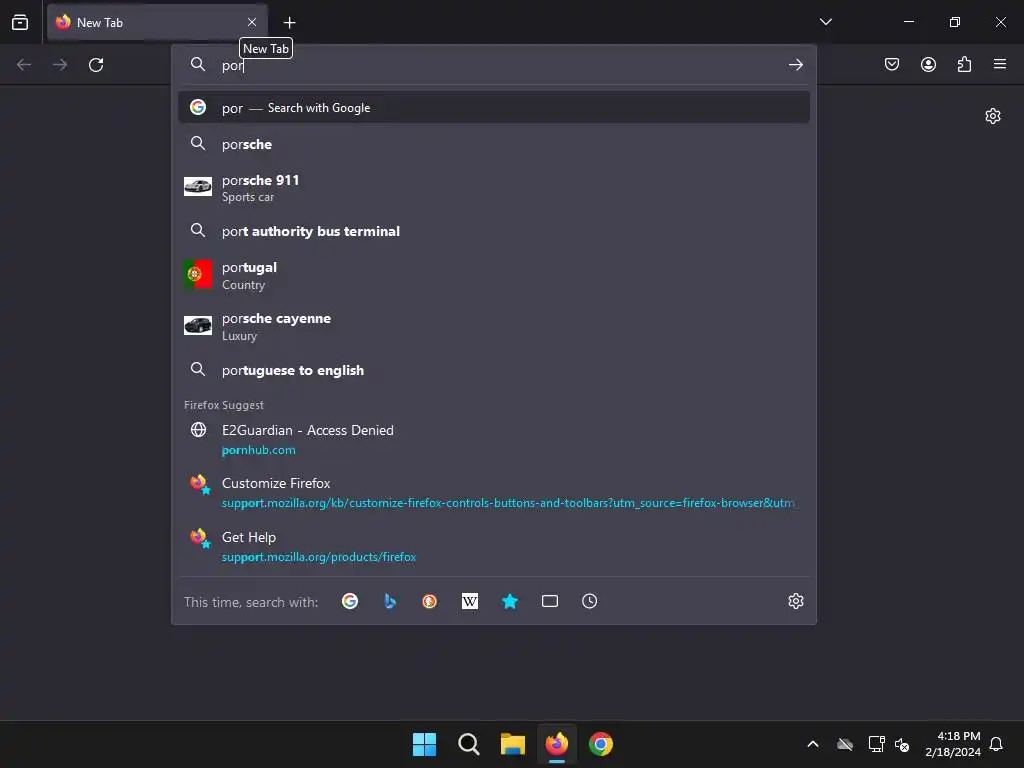The width and height of the screenshot is (1024, 768).
Task: Open the 'Customize Firefox' suggestion
Action: pos(494,492)
